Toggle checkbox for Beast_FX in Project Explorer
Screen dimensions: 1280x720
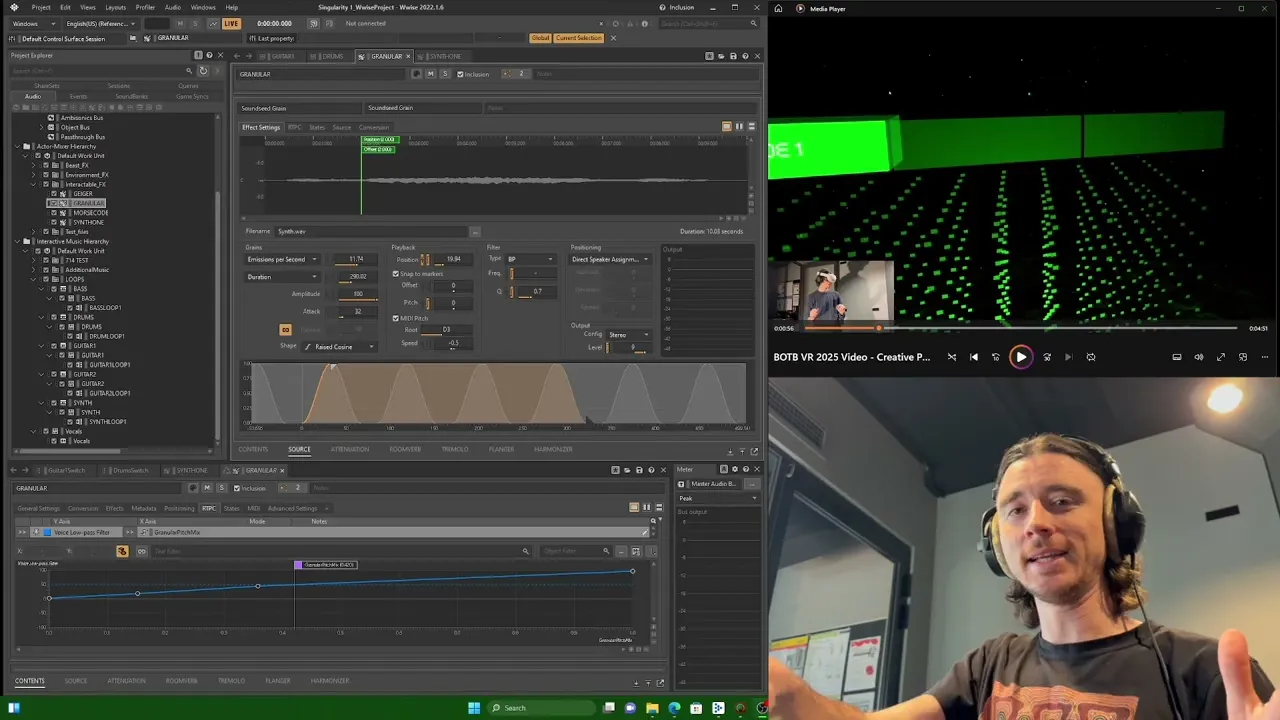click(48, 165)
